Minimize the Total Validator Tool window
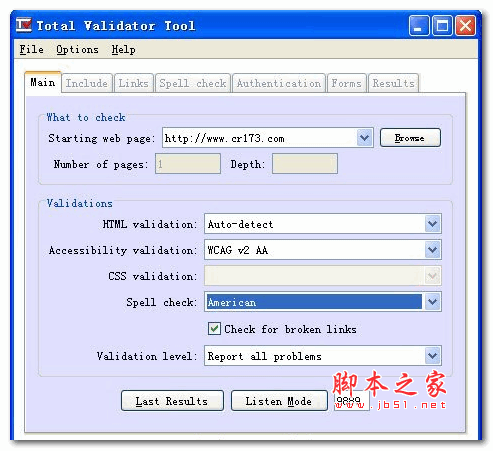Viewport: 493px width, 451px height. [418, 25]
